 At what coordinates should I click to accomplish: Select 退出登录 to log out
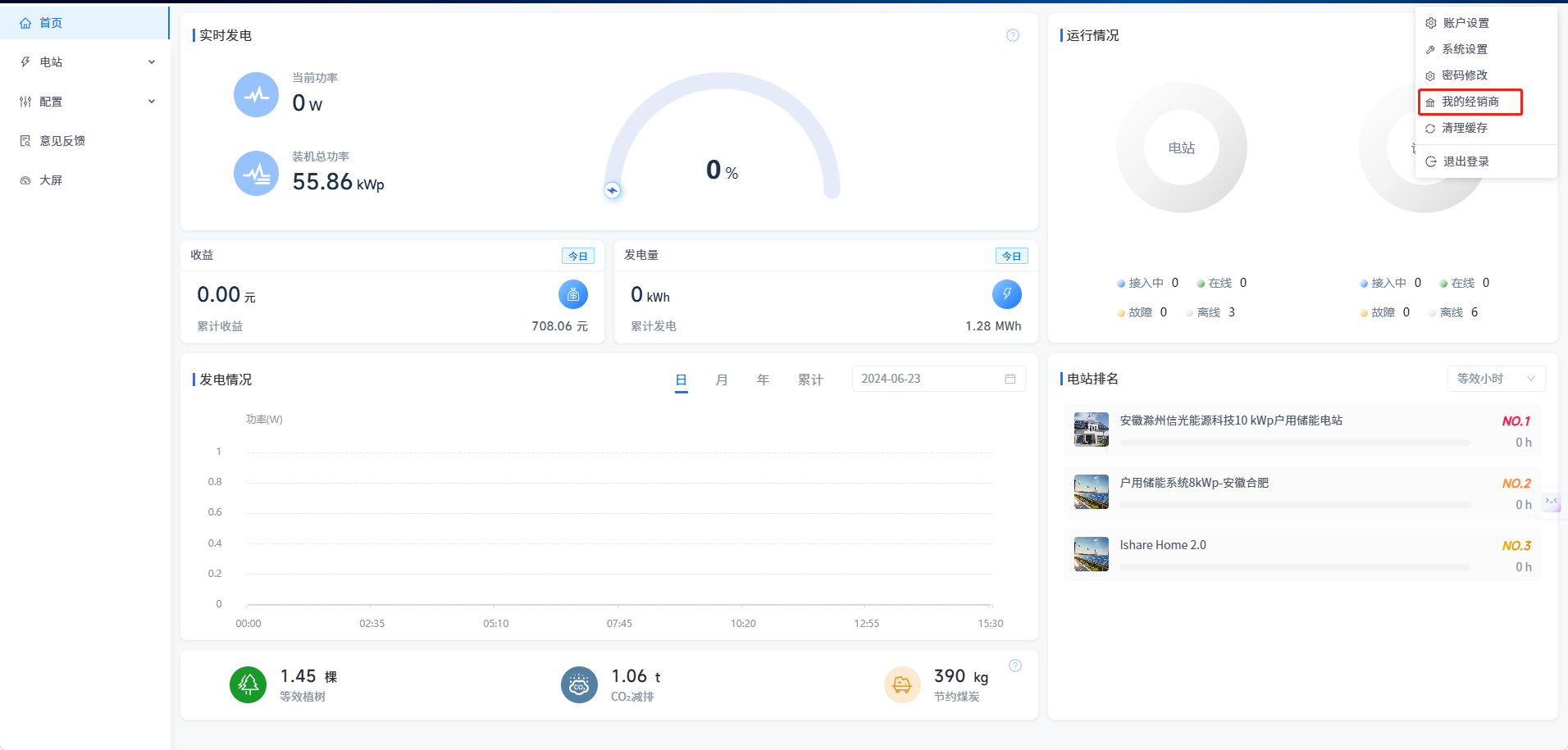(1465, 161)
